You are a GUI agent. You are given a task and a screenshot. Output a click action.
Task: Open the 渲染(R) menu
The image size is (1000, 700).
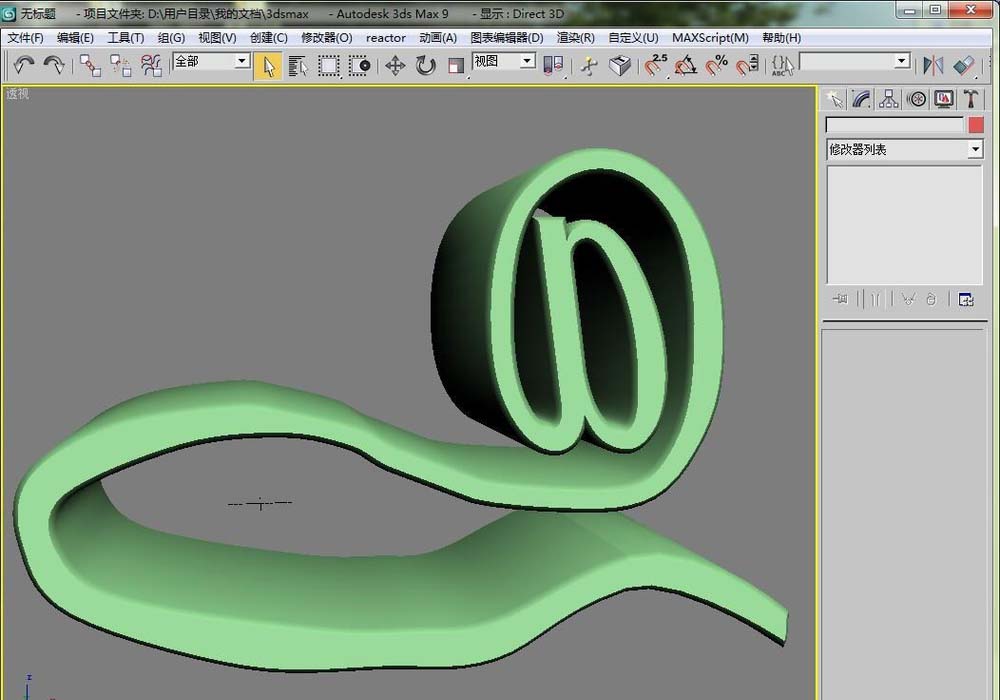[x=575, y=38]
